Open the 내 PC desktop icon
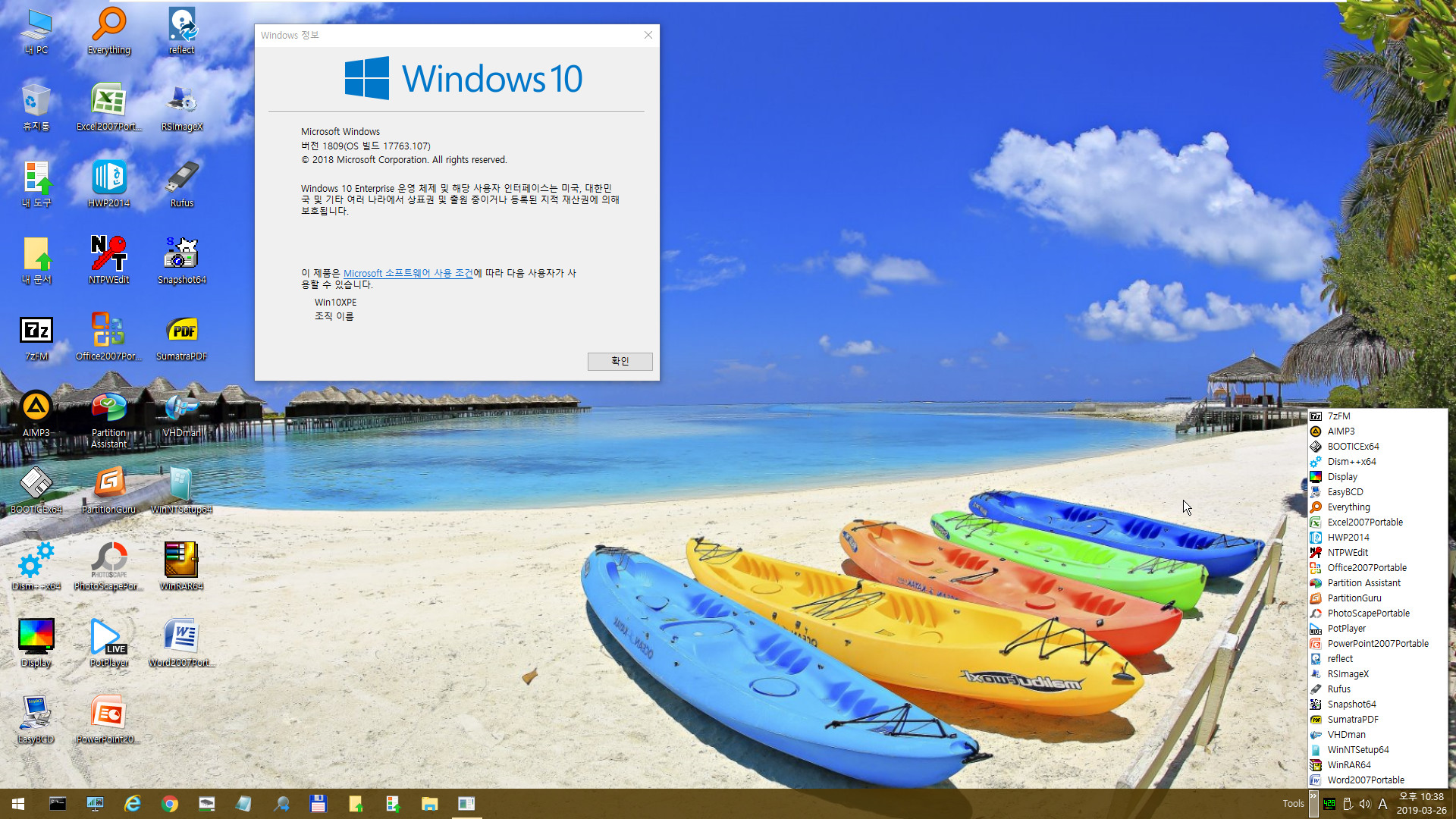 coord(36,32)
